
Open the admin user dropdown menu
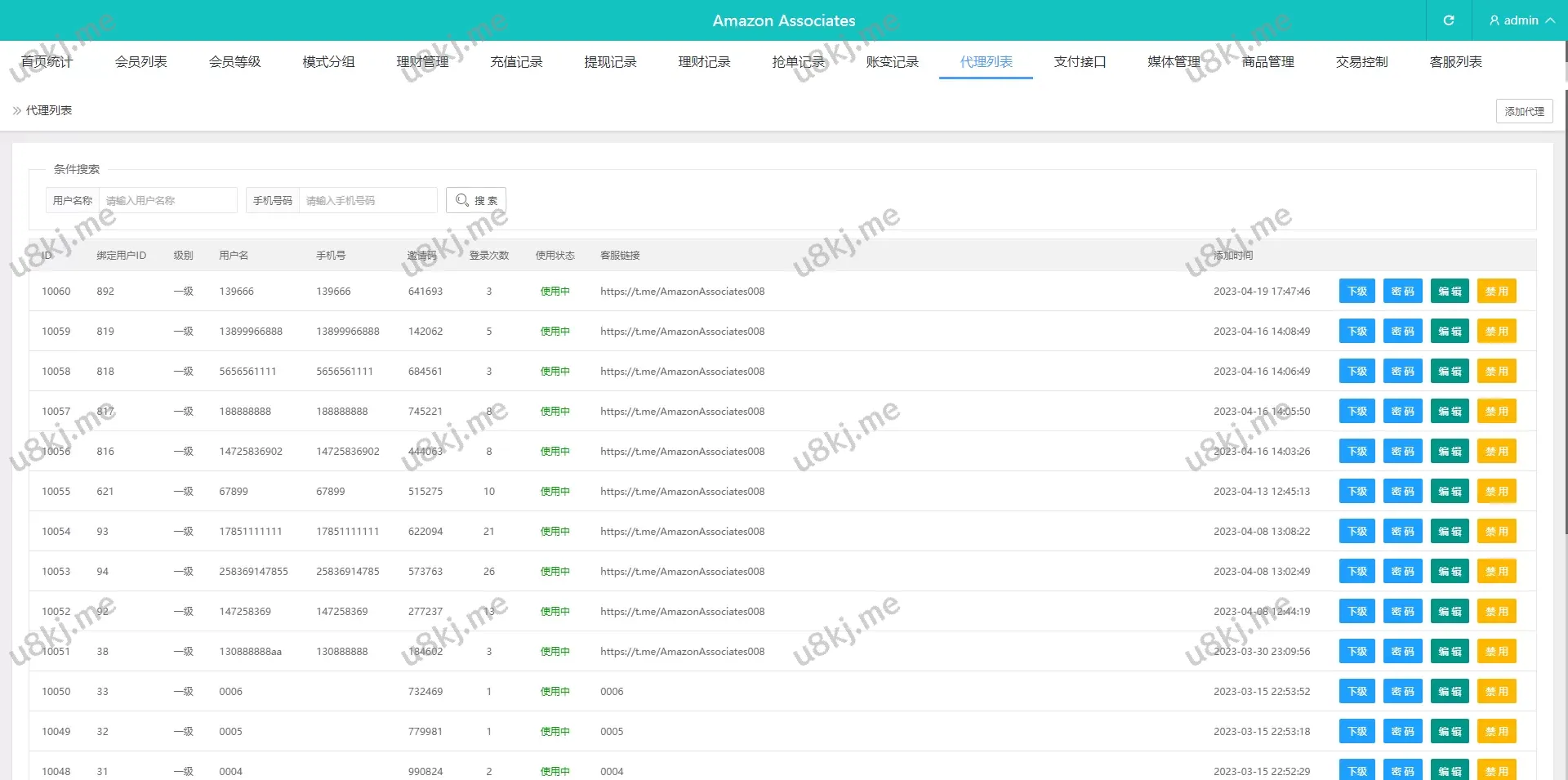pyautogui.click(x=1521, y=20)
